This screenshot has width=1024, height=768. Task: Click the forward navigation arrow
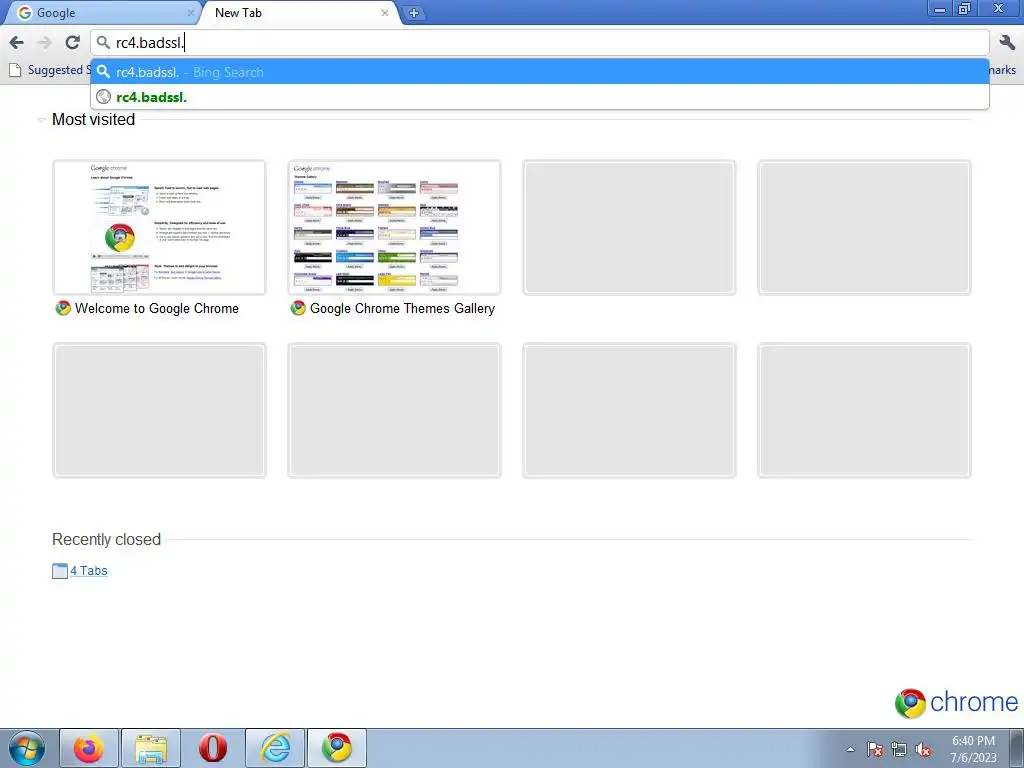click(44, 43)
